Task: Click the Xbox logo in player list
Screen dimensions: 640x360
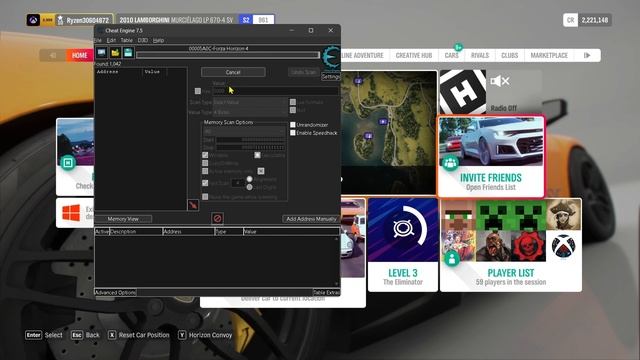Action: point(564,246)
